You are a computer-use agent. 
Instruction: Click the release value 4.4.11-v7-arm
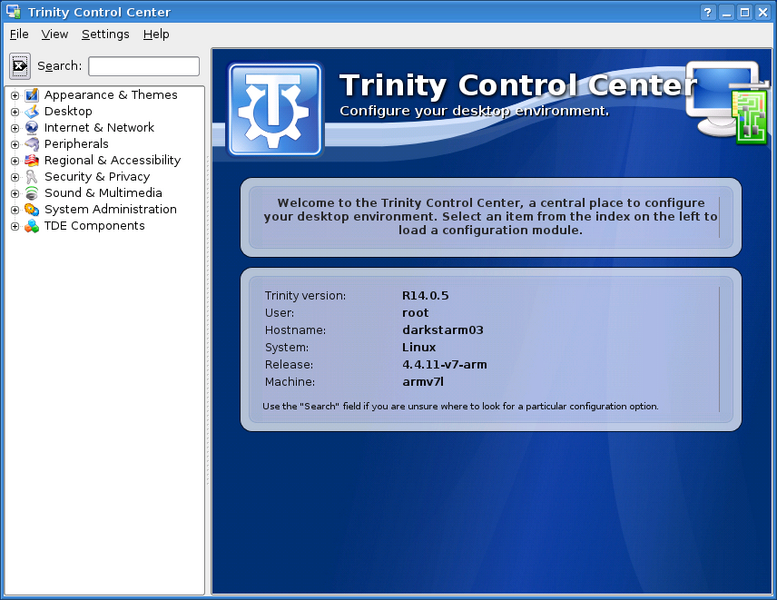[444, 365]
